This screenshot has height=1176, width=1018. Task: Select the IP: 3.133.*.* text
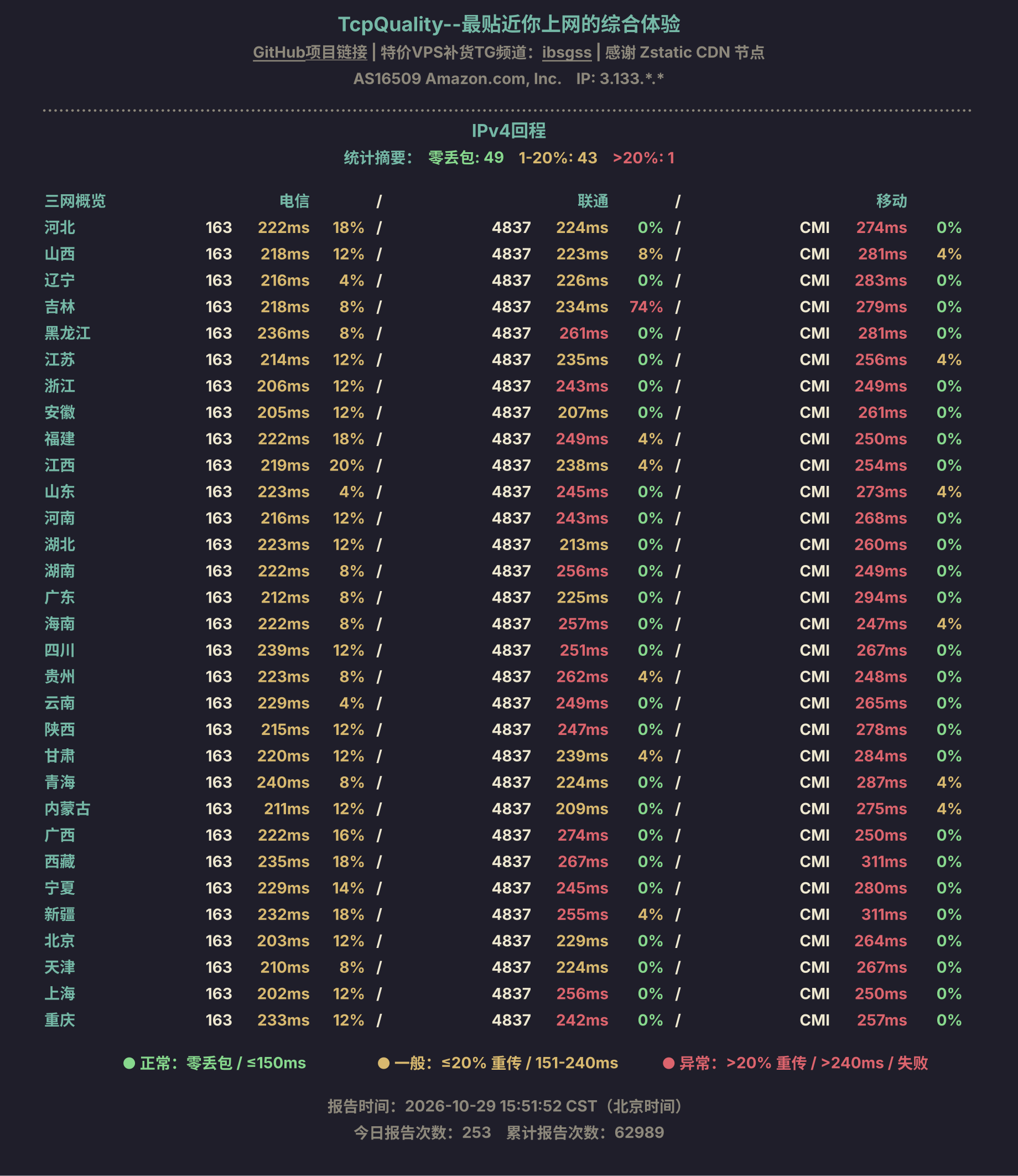[620, 79]
